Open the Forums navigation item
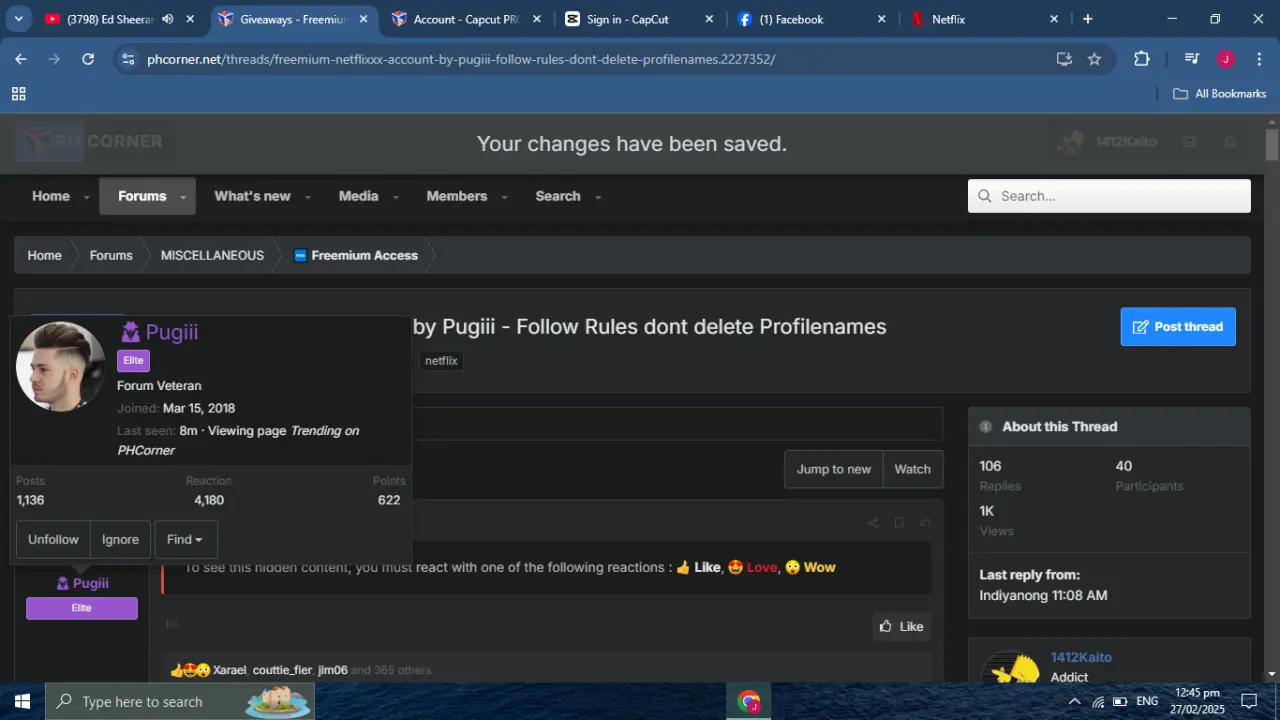 [142, 196]
